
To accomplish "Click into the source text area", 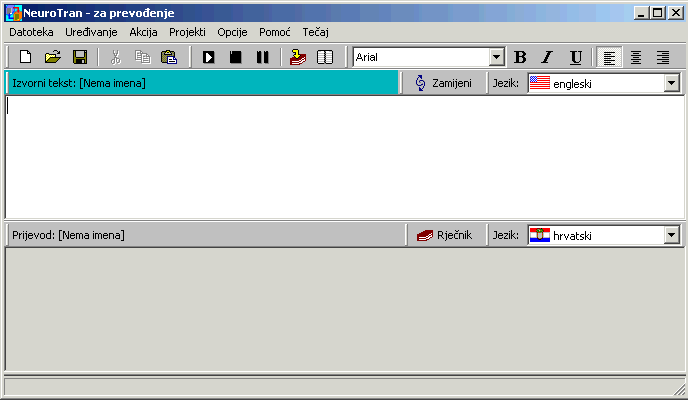I will point(344,157).
